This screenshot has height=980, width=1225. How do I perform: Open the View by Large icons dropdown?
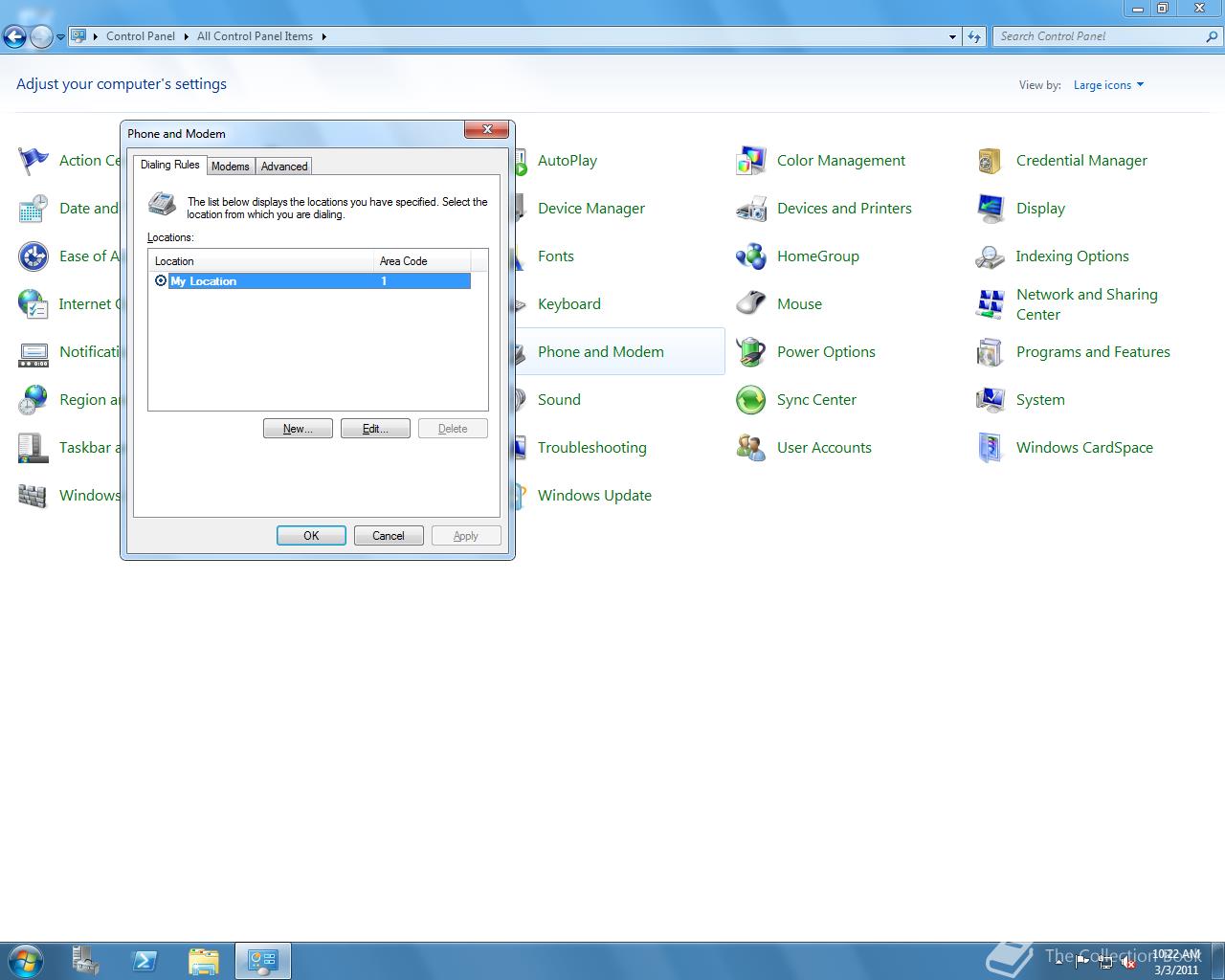click(1108, 85)
